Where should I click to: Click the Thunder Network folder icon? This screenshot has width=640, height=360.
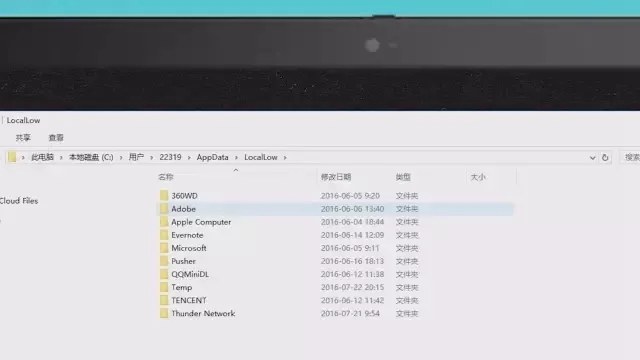pos(164,313)
